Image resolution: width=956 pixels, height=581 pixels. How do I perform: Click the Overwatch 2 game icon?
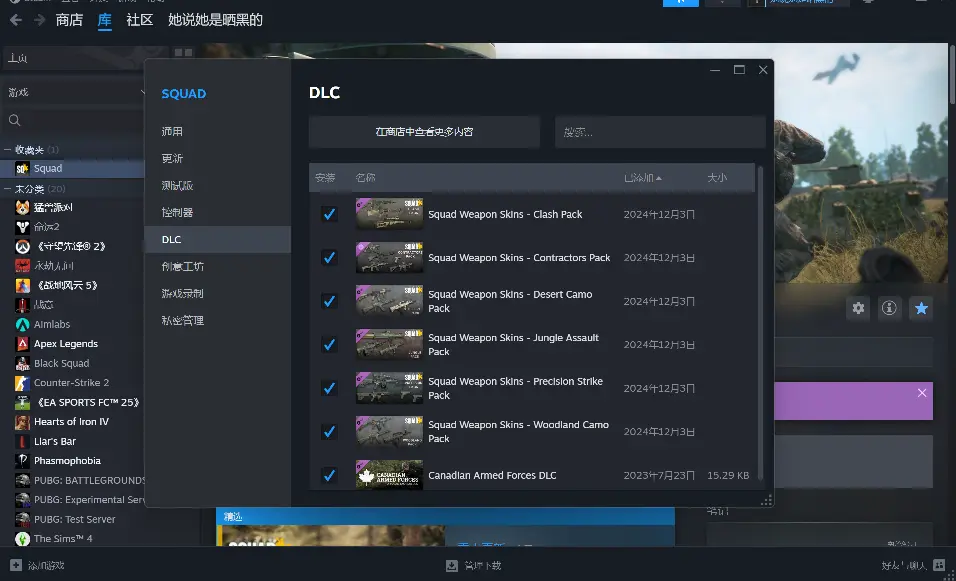(x=23, y=246)
